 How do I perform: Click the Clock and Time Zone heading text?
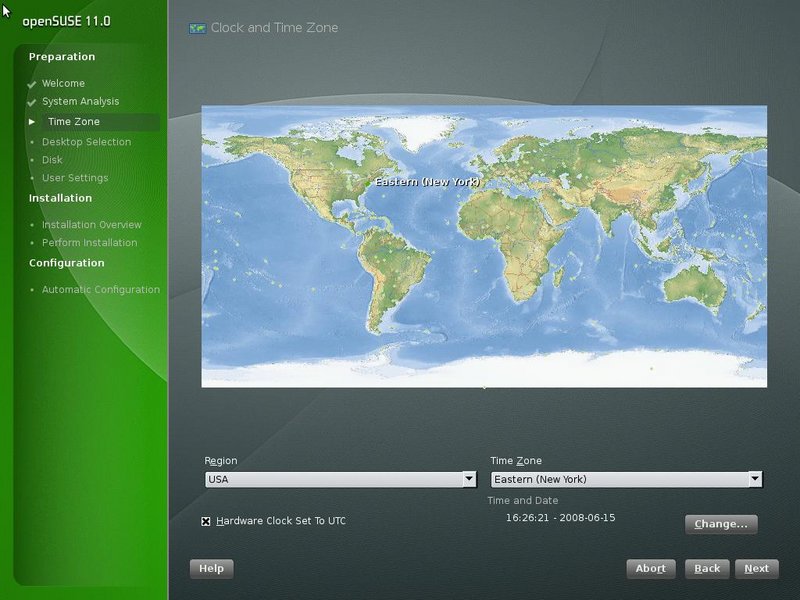274,28
